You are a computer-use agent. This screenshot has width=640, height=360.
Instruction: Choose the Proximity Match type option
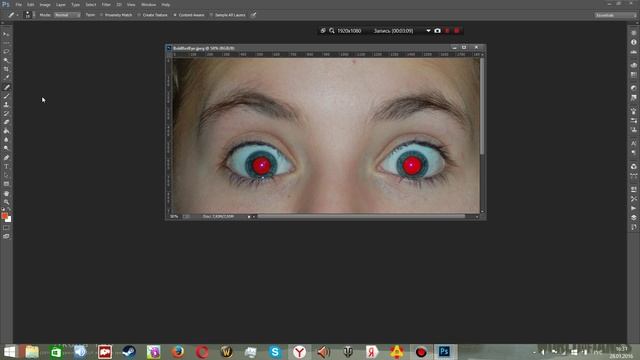[x=116, y=15]
